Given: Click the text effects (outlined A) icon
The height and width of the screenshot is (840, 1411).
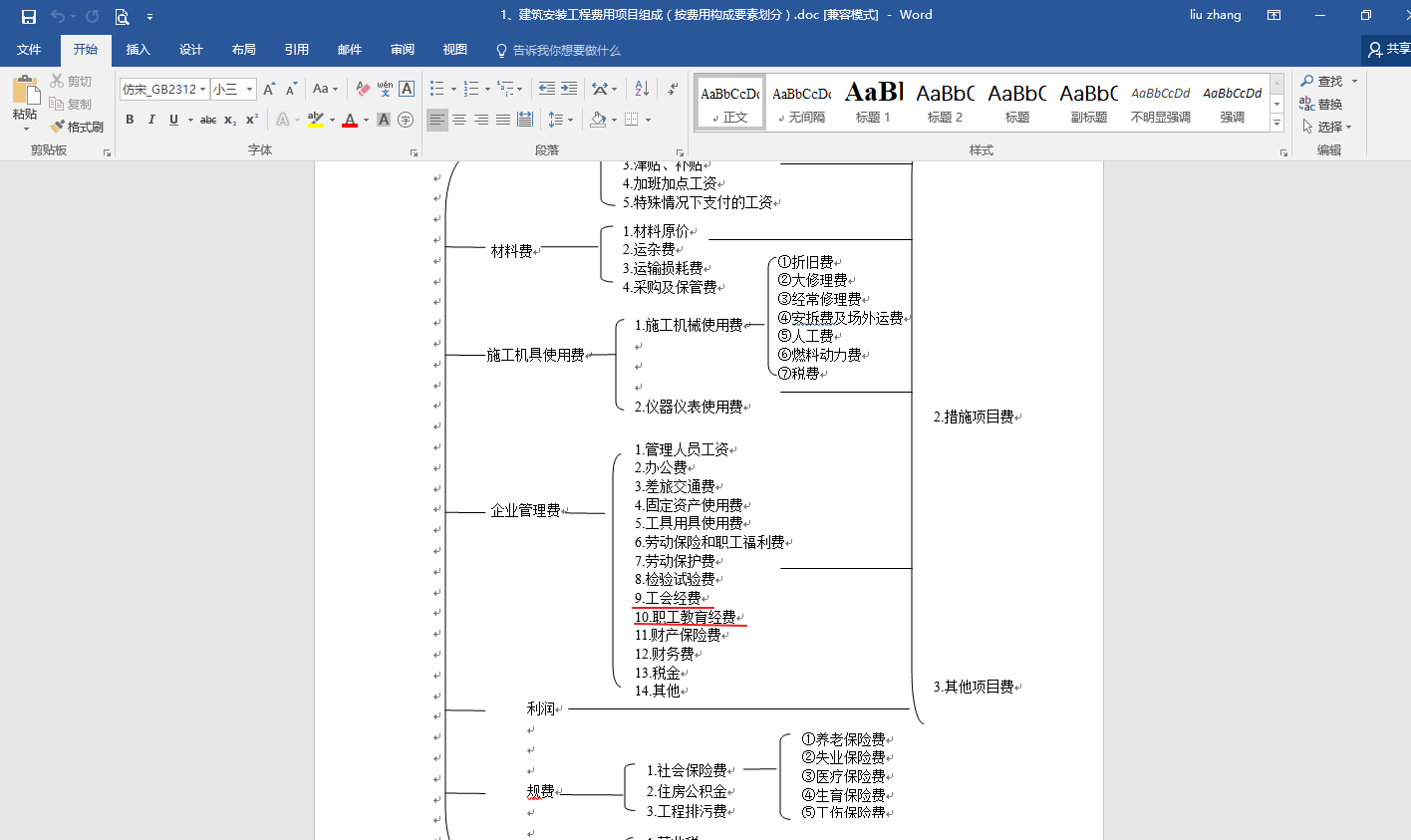Looking at the screenshot, I should (x=283, y=120).
